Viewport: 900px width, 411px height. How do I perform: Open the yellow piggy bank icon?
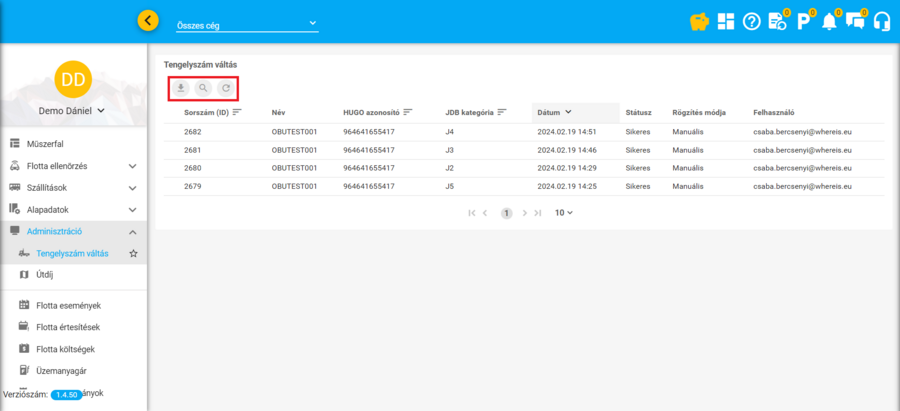[x=700, y=21]
